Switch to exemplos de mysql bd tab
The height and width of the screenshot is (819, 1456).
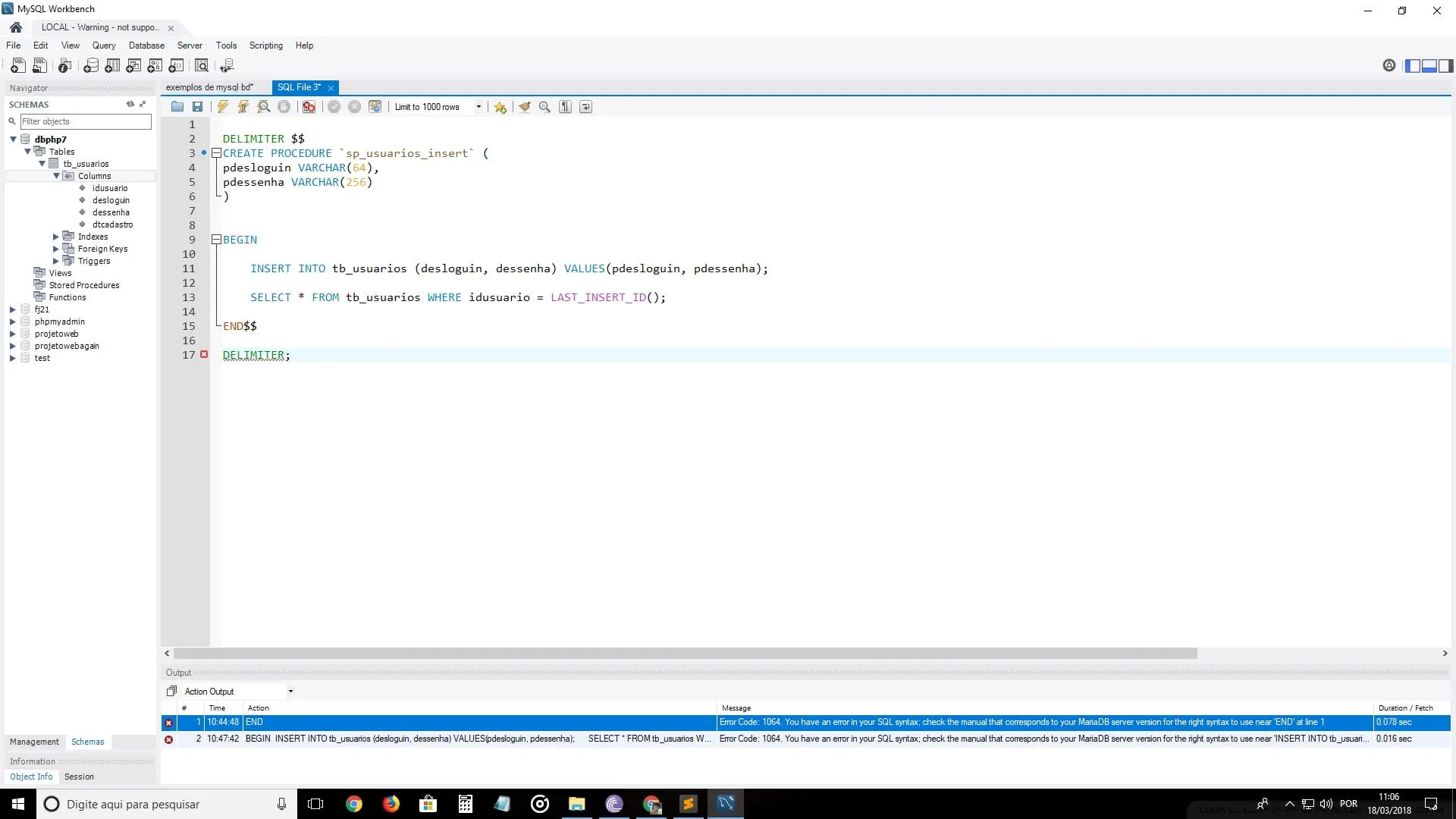pyautogui.click(x=209, y=87)
